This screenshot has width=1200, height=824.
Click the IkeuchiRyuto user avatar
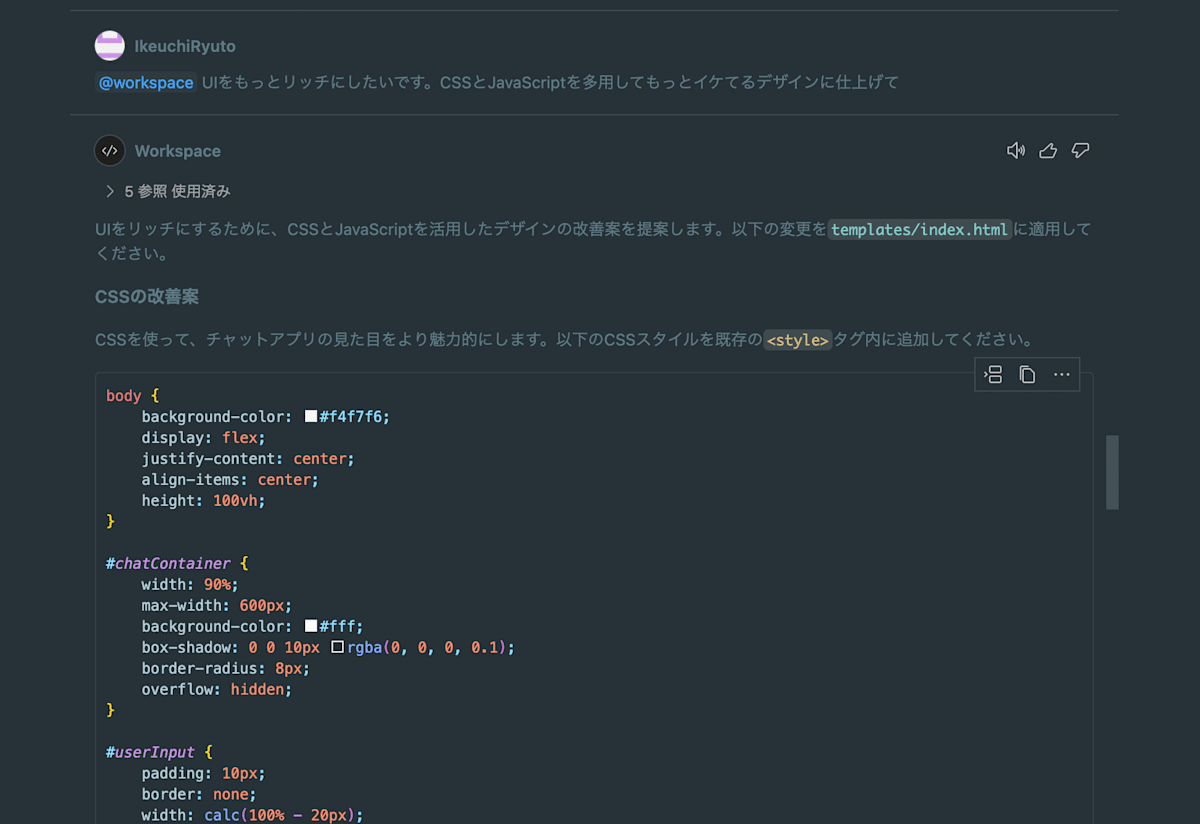tap(110, 46)
